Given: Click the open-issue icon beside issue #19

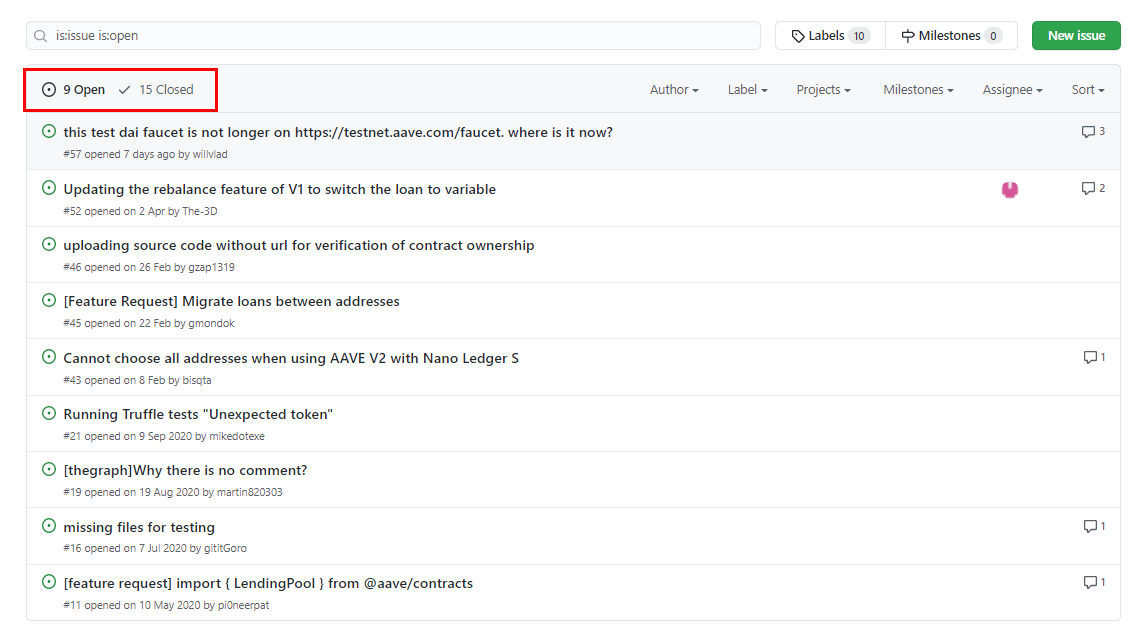Looking at the screenshot, I should (x=49, y=469).
